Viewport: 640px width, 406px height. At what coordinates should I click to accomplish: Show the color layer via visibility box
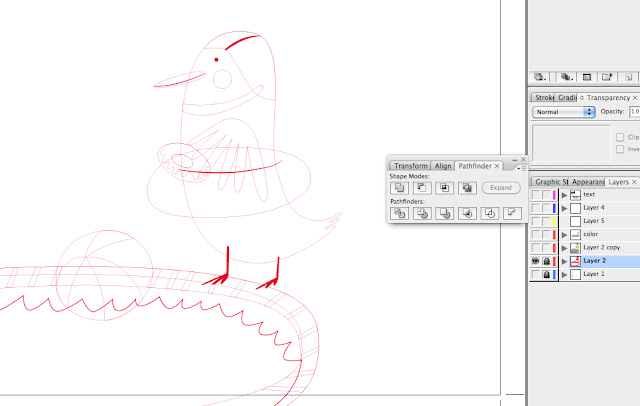click(536, 235)
